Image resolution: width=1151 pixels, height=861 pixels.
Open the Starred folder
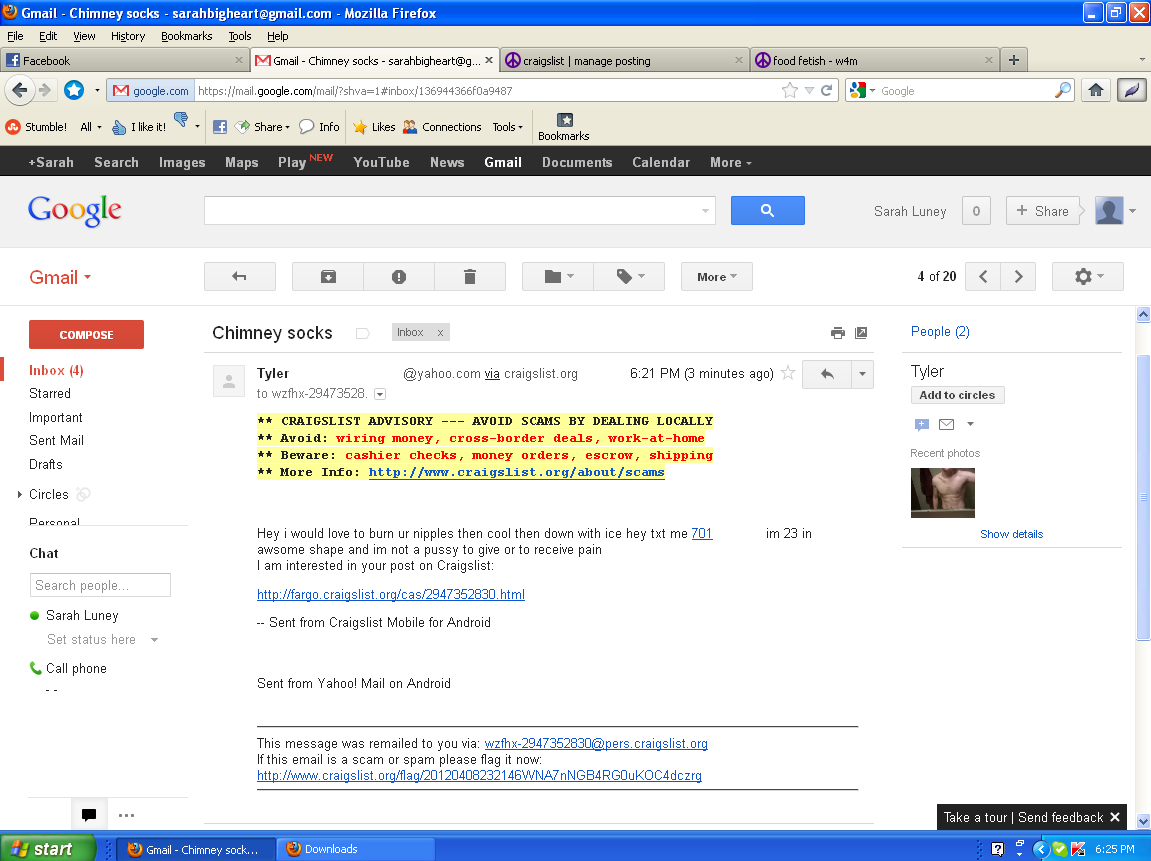[50, 393]
